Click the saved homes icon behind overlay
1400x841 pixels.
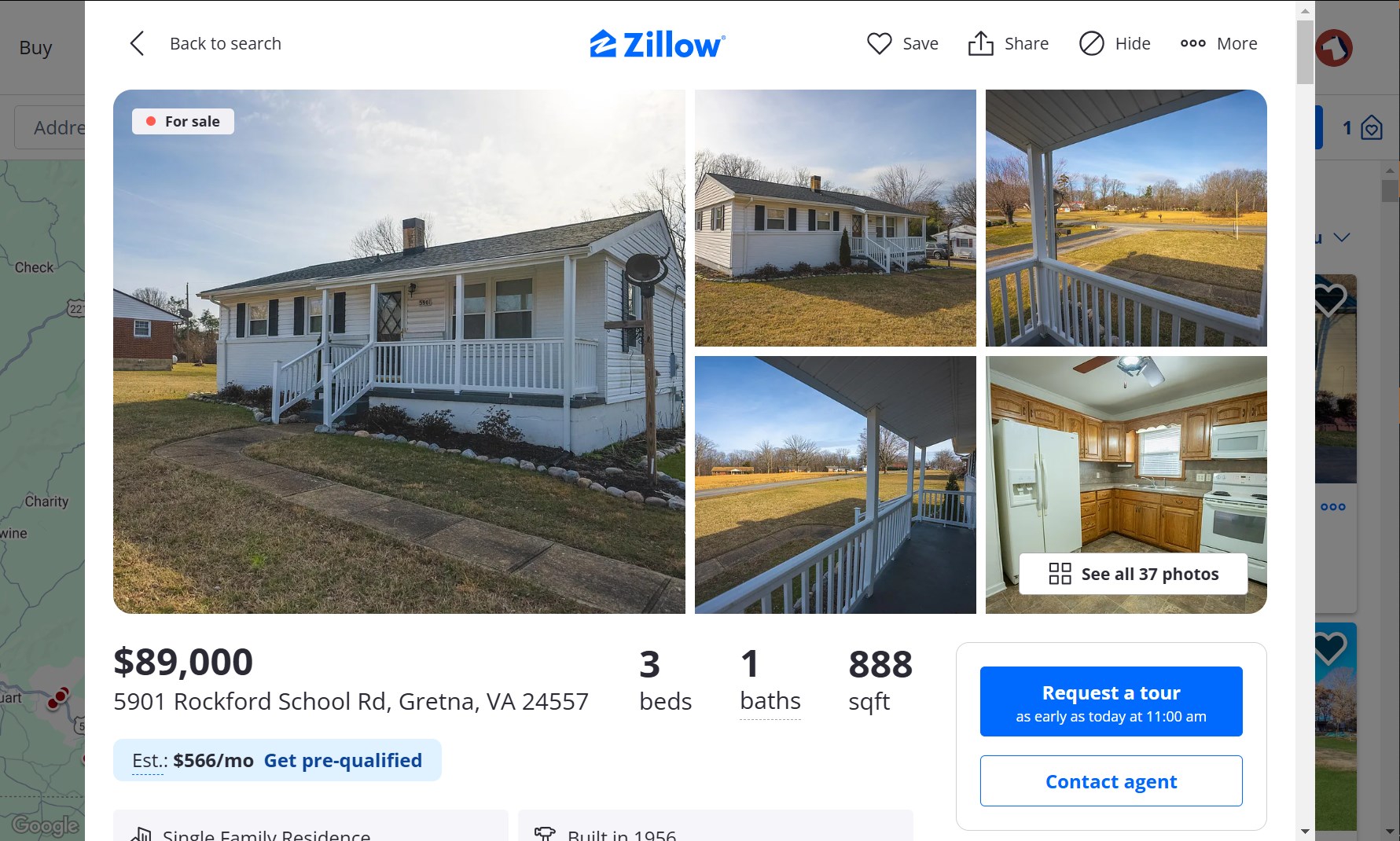1372,127
